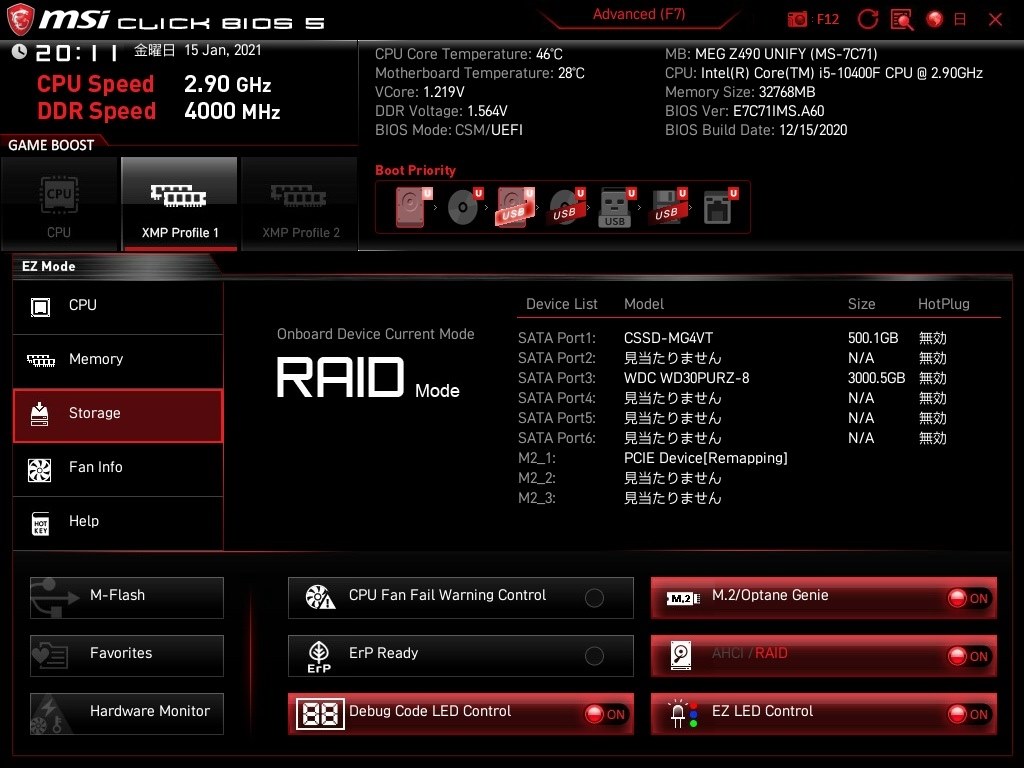Viewport: 1024px width, 768px height.
Task: Switch to Advanced (F7) mode
Action: click(x=639, y=14)
